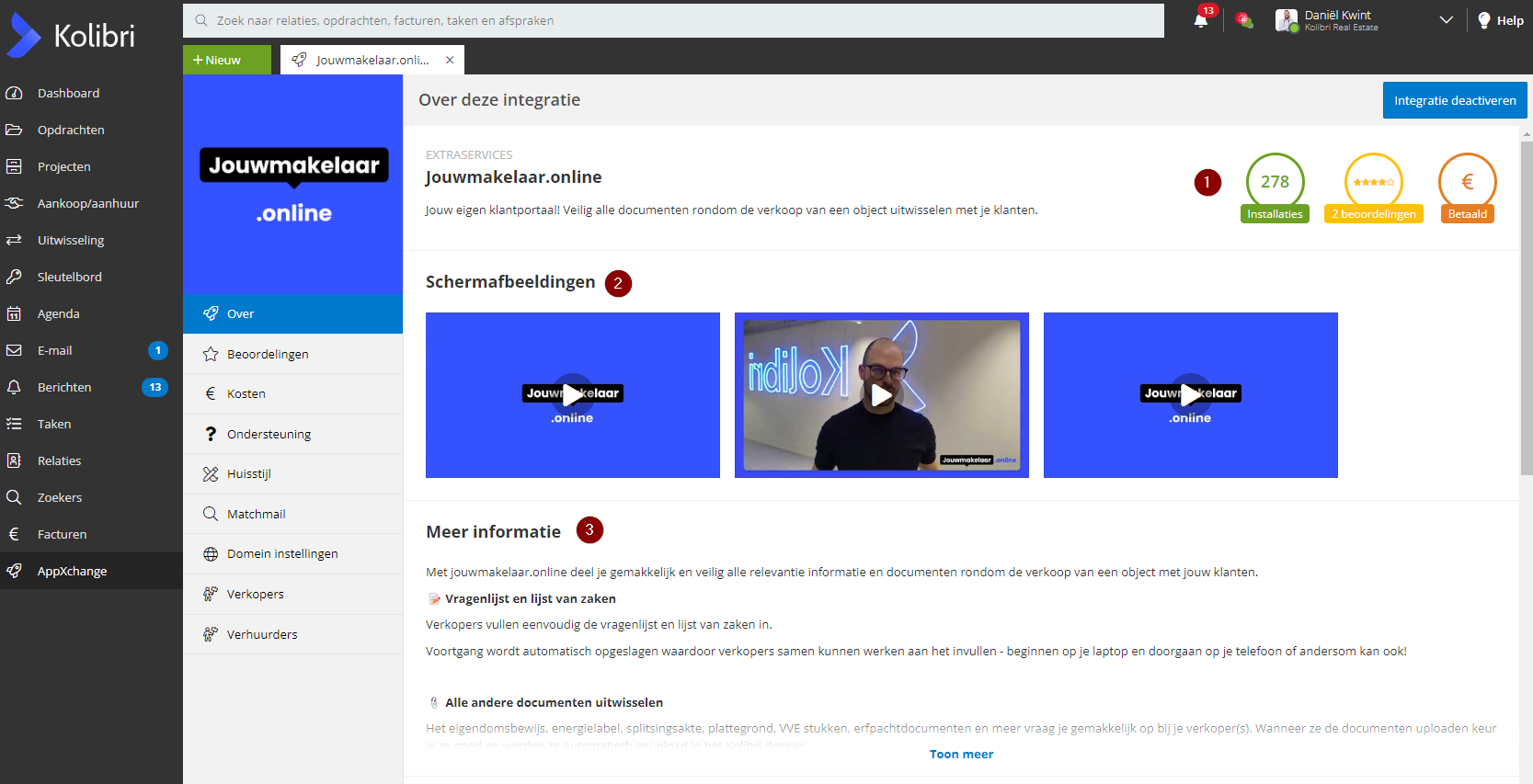Open the Uitwisseling arrows icon
Viewport: 1533px width, 784px height.
(14, 240)
